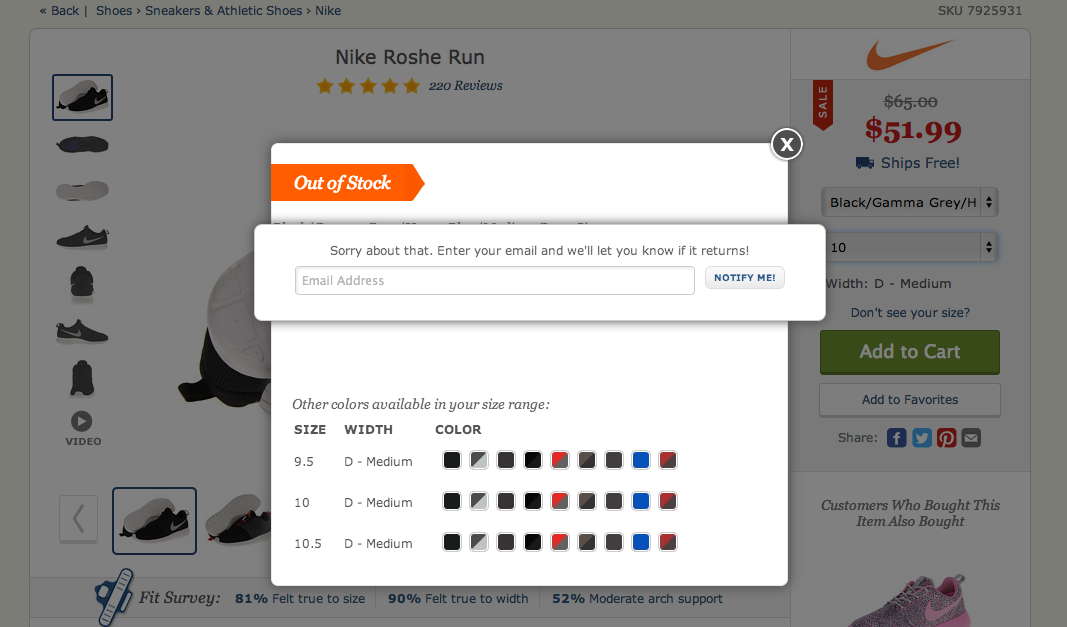Click the "SKU 7925931" text
The image size is (1067, 627).
pos(980,11)
